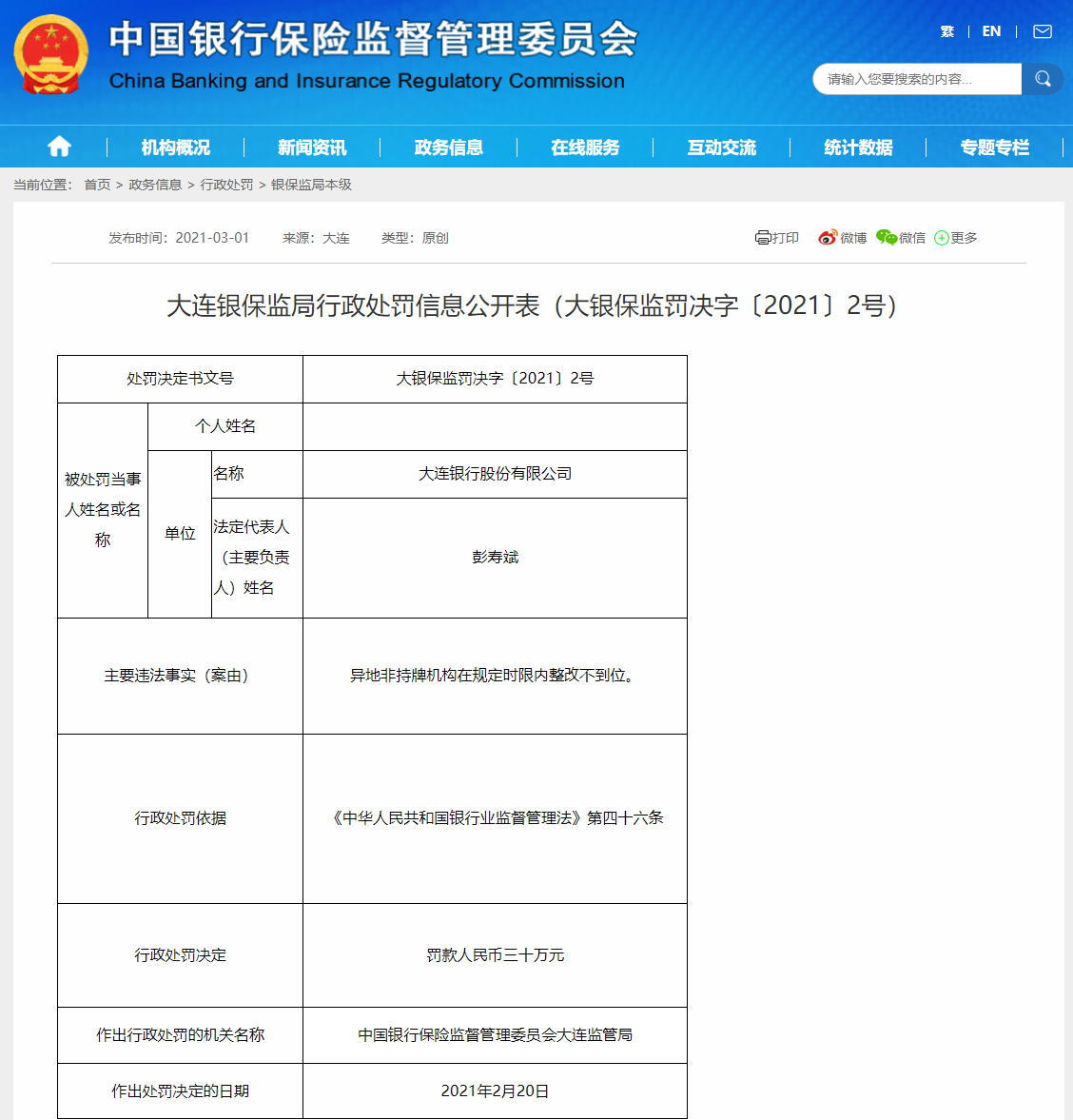Click the 单位 label cell
Screen dimensions: 1073x1120
(180, 534)
